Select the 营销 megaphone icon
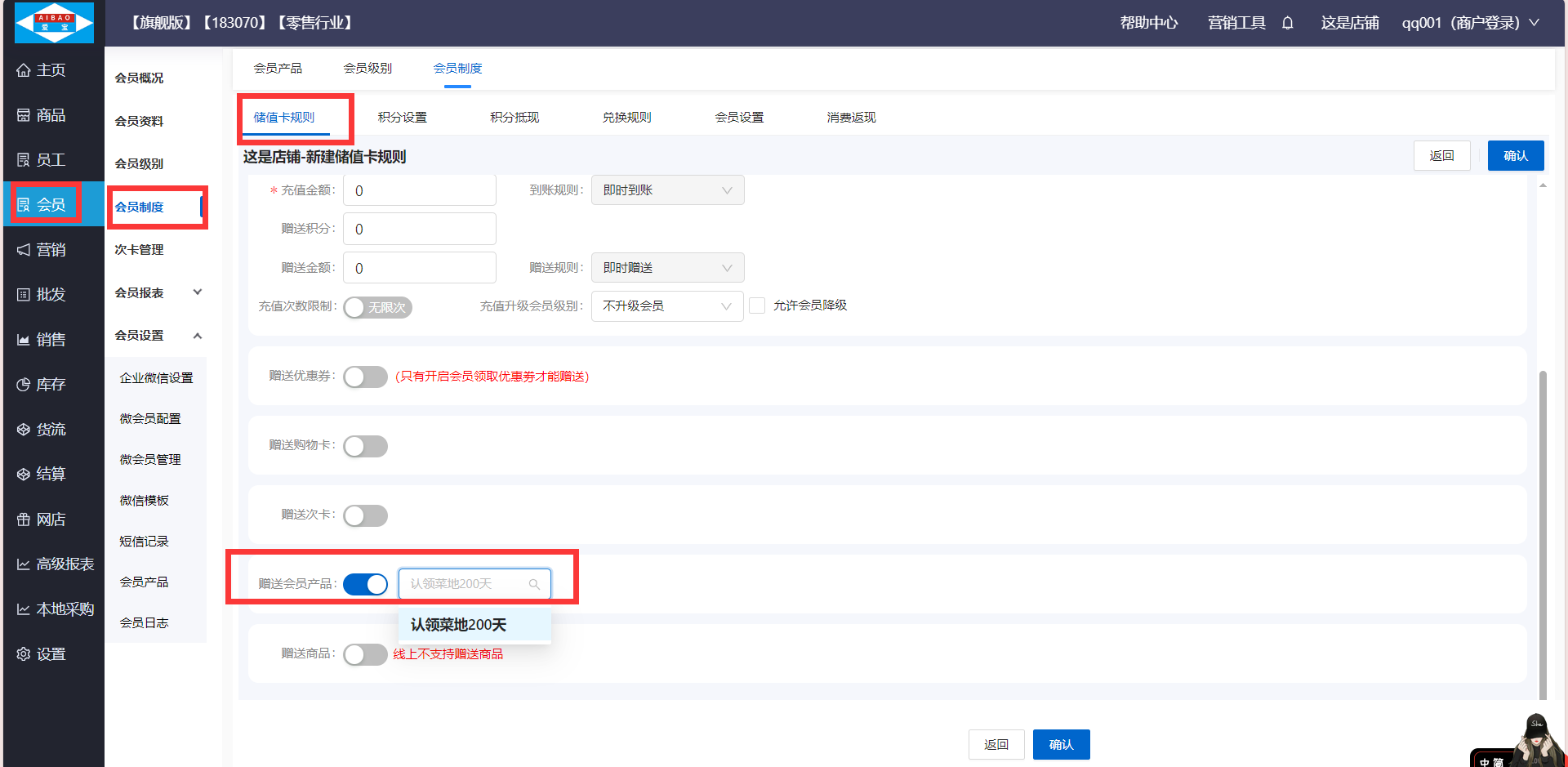1568x767 pixels. pyautogui.click(x=24, y=250)
